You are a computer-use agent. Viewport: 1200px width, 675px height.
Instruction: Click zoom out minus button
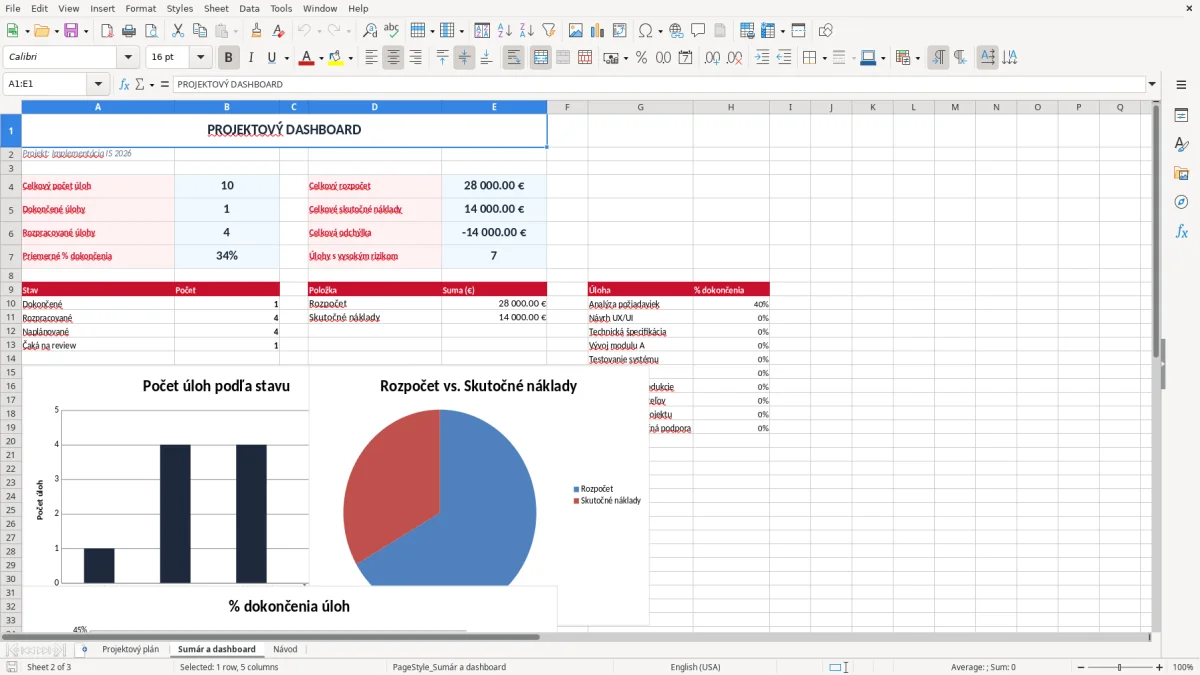pos(1080,667)
